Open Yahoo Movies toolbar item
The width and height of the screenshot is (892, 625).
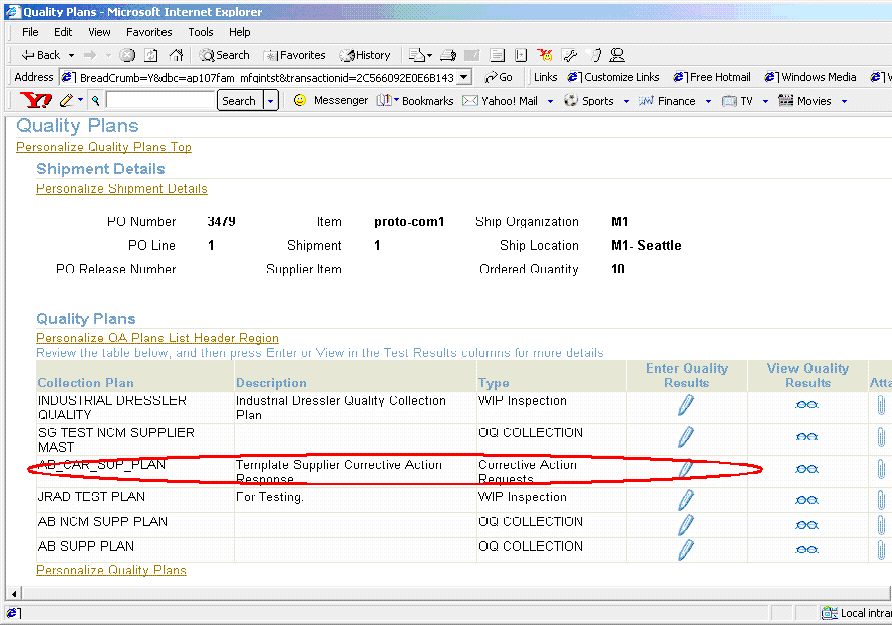click(805, 101)
